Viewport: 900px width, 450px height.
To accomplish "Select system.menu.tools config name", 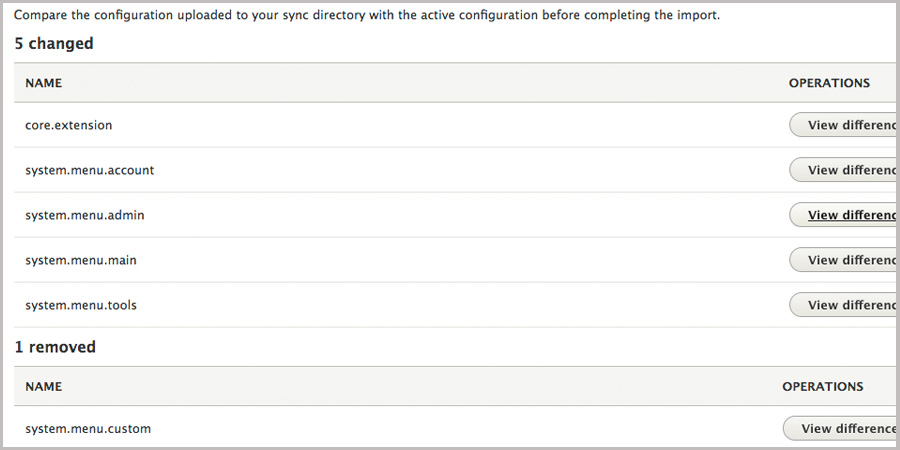I will click(x=81, y=305).
